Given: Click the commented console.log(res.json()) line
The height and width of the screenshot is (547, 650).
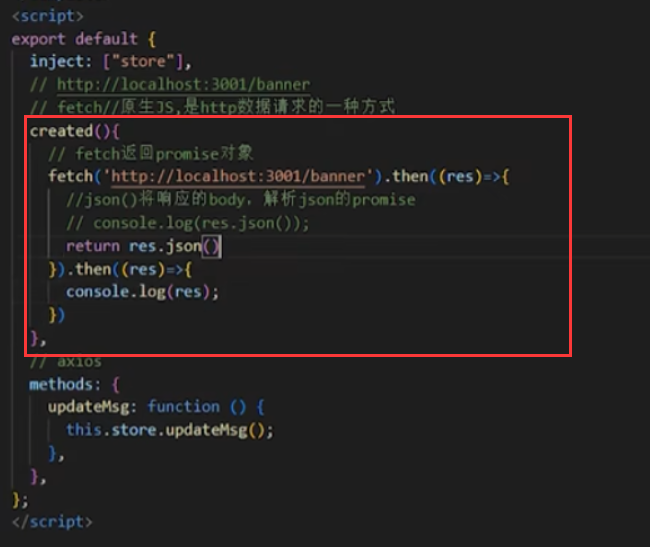Looking at the screenshot, I should pyautogui.click(x=188, y=224).
